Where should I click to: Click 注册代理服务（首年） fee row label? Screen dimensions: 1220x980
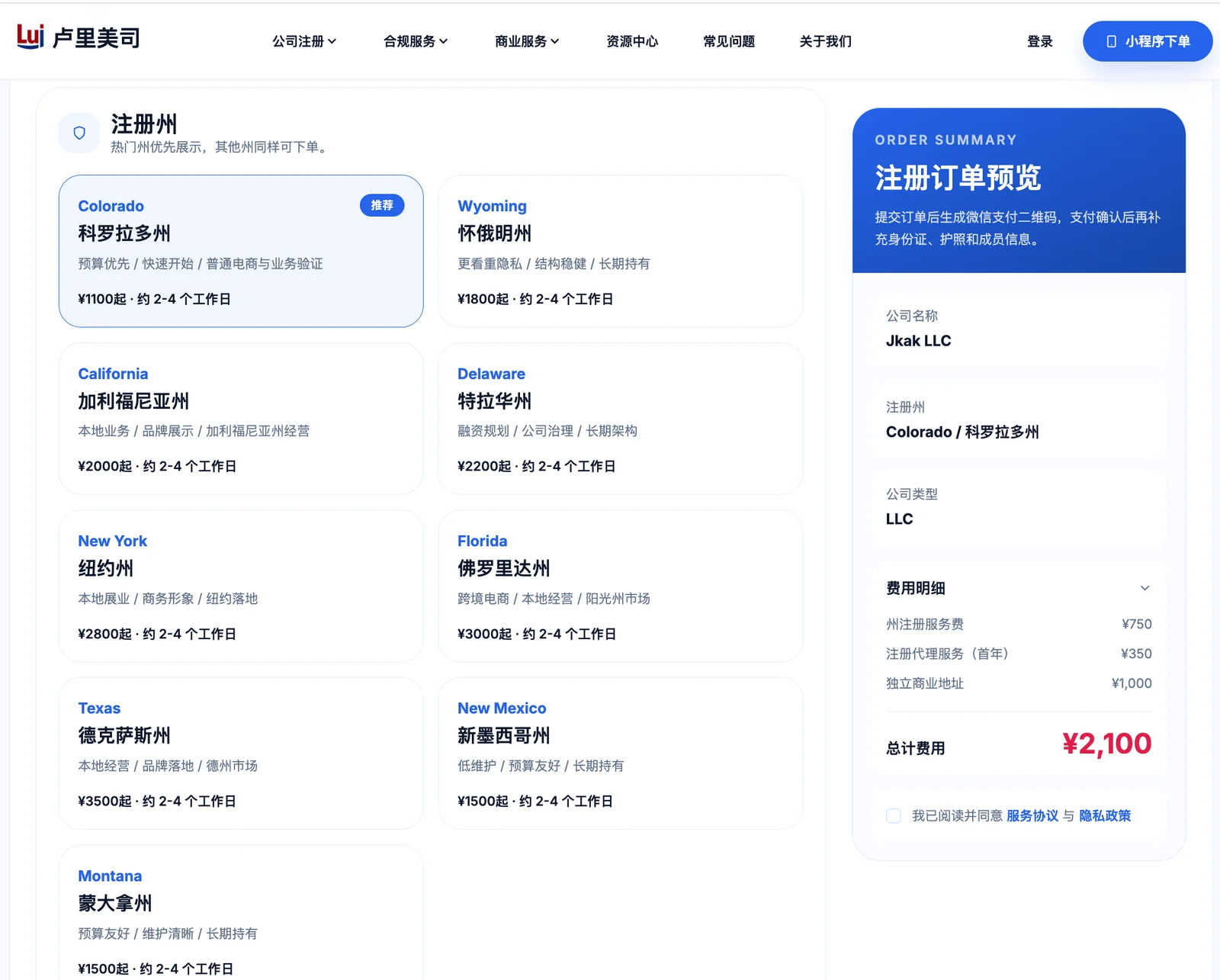pyautogui.click(x=947, y=654)
